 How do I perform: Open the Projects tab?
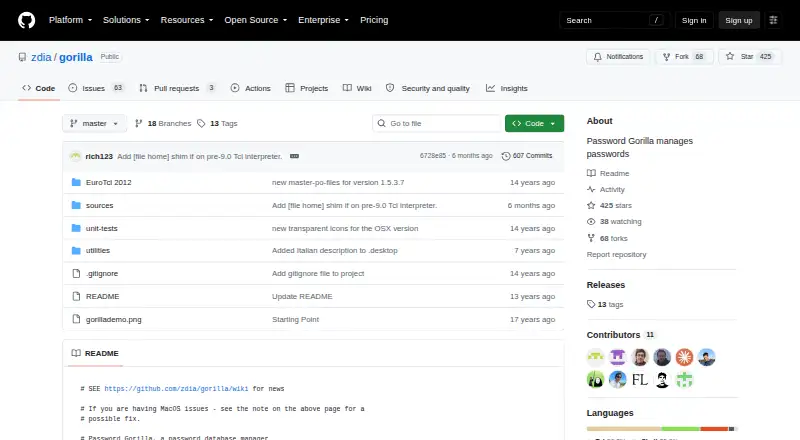pos(307,88)
